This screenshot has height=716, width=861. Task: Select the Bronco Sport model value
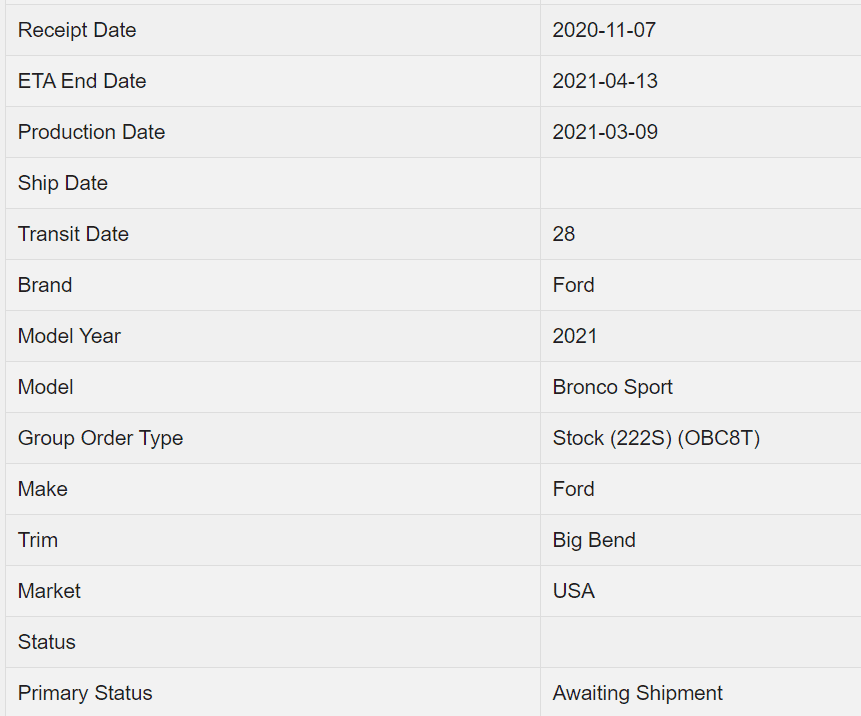click(x=612, y=387)
